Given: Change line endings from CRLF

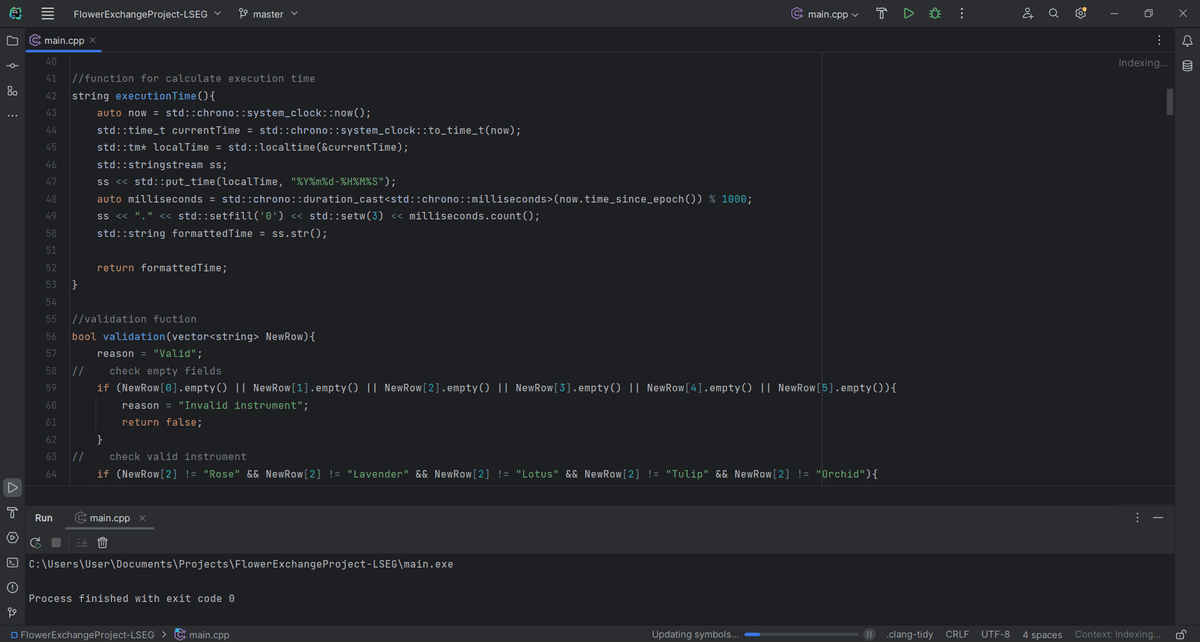Looking at the screenshot, I should pos(957,634).
